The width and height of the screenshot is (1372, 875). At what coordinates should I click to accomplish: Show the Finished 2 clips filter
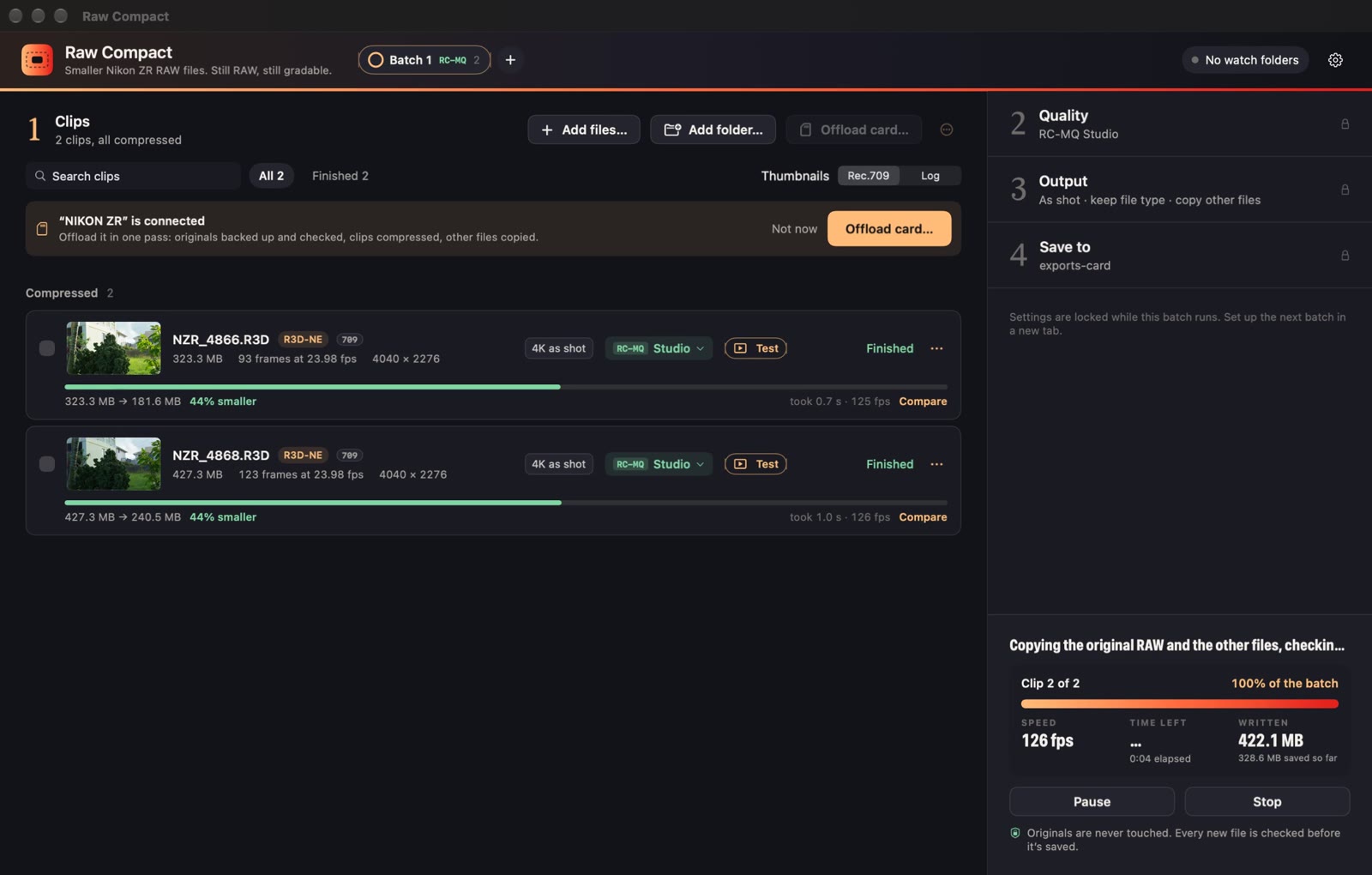tap(340, 176)
